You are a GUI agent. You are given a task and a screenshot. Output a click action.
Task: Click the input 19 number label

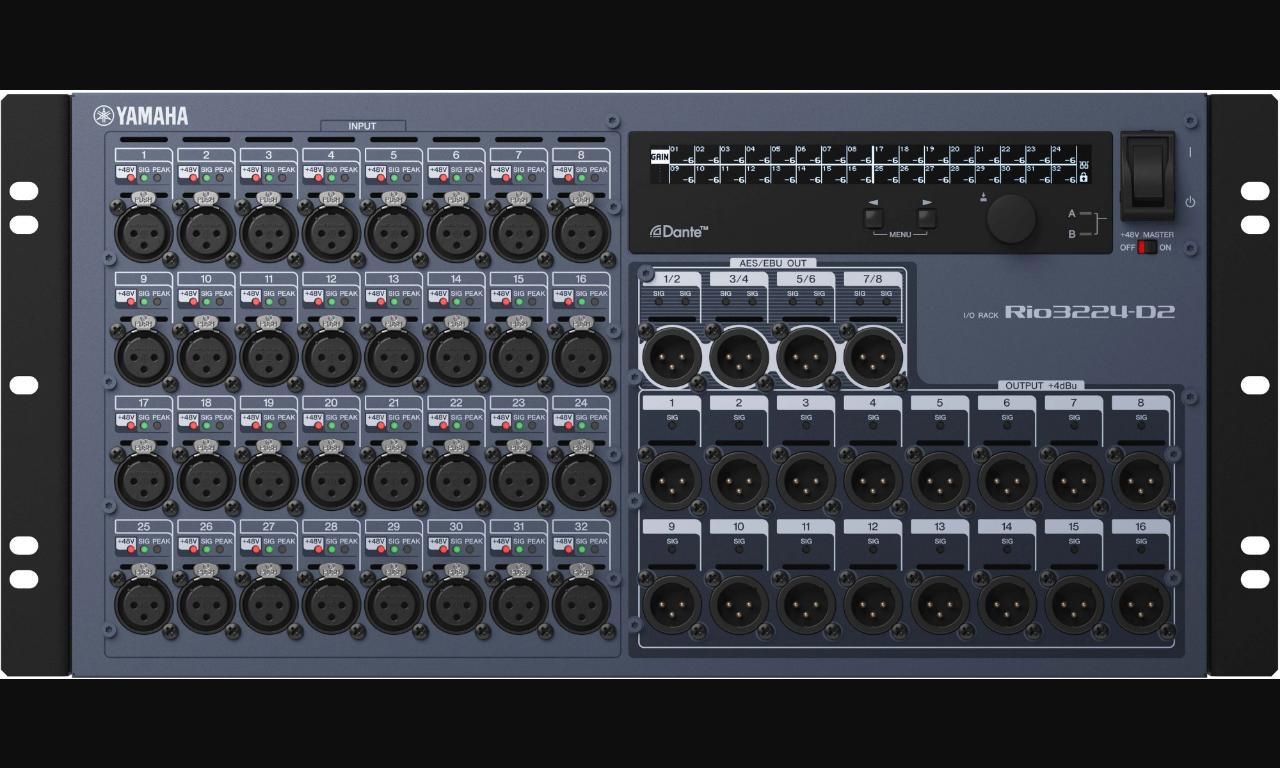(268, 403)
